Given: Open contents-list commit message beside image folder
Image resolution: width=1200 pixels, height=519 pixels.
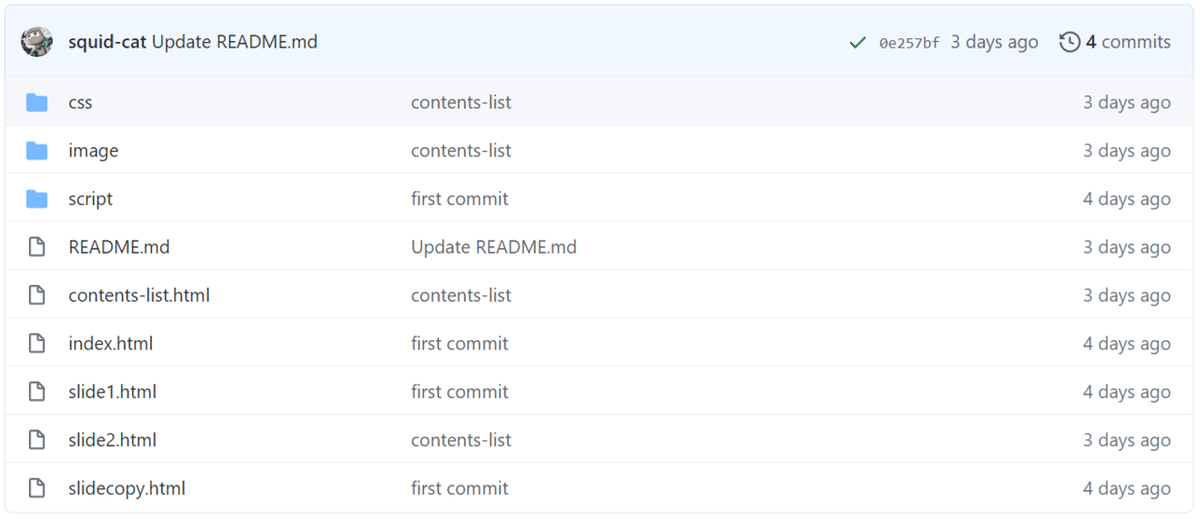Looking at the screenshot, I should pyautogui.click(x=461, y=151).
